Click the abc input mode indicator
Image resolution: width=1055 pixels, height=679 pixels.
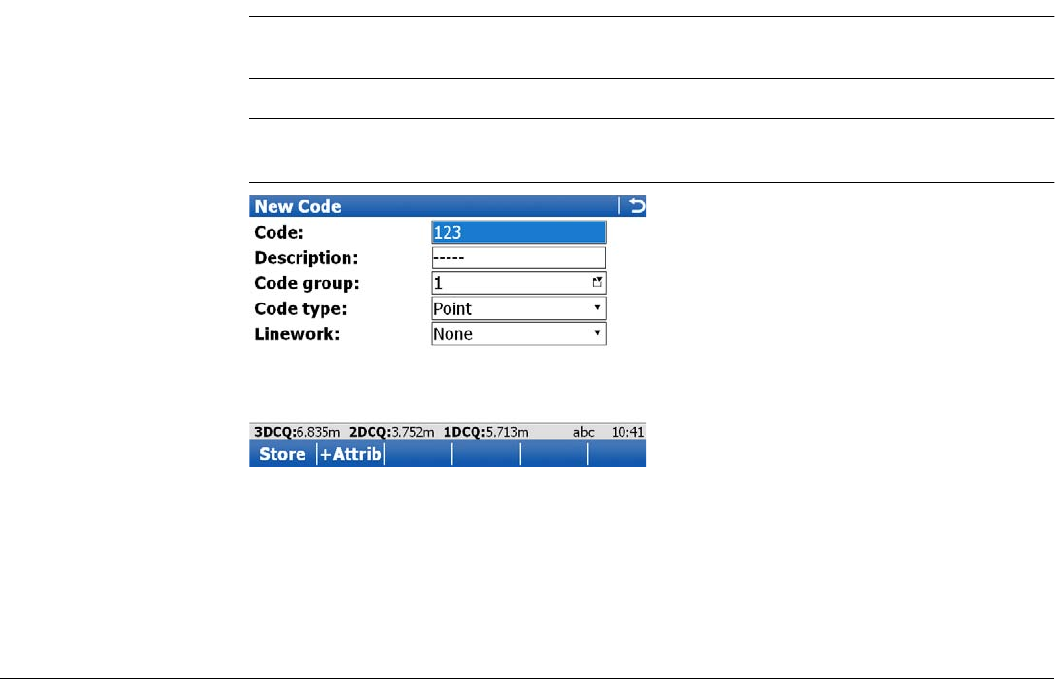point(583,432)
